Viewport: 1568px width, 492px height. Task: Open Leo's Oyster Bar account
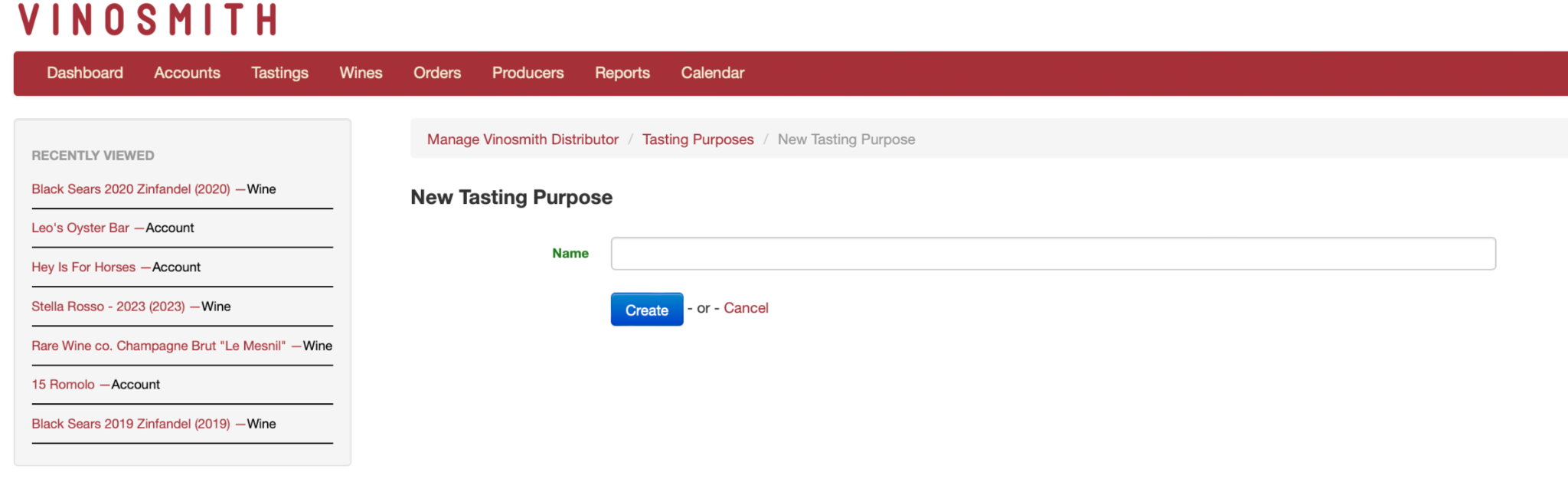point(80,228)
